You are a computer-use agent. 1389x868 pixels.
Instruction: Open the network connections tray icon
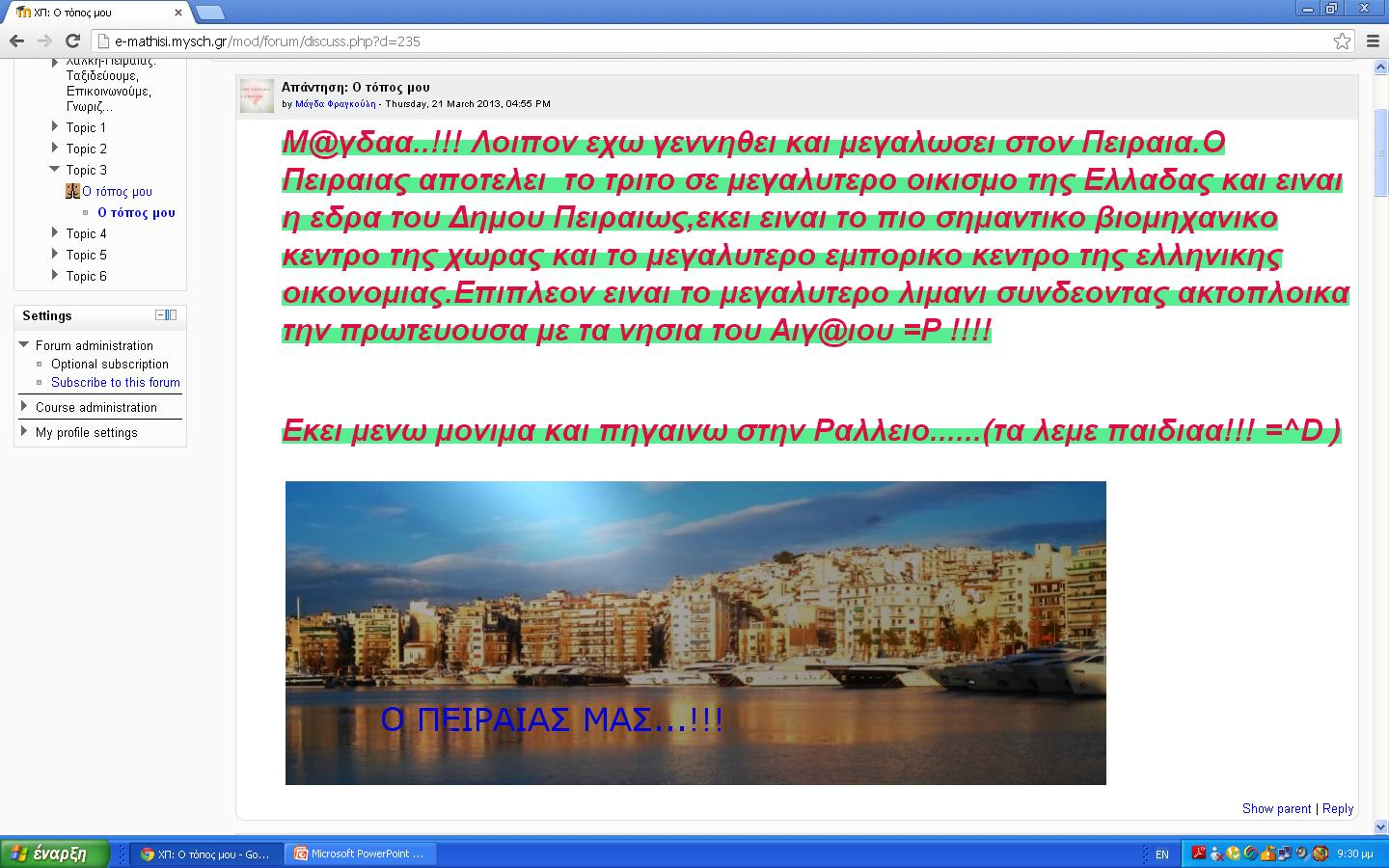click(x=1285, y=854)
